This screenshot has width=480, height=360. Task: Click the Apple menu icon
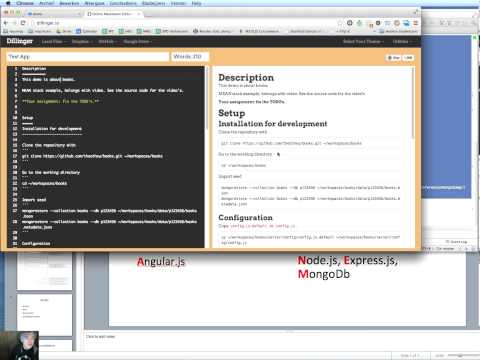[8, 3]
